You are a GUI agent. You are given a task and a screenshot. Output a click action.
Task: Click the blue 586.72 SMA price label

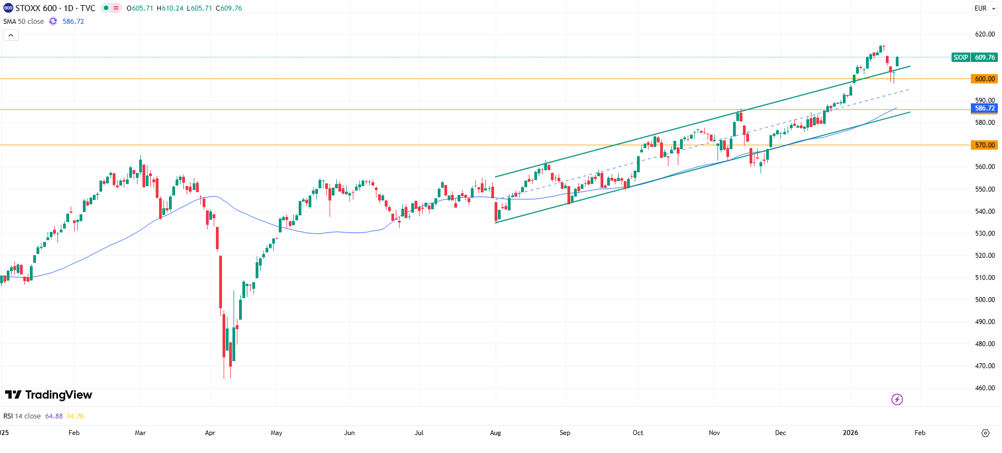984,108
